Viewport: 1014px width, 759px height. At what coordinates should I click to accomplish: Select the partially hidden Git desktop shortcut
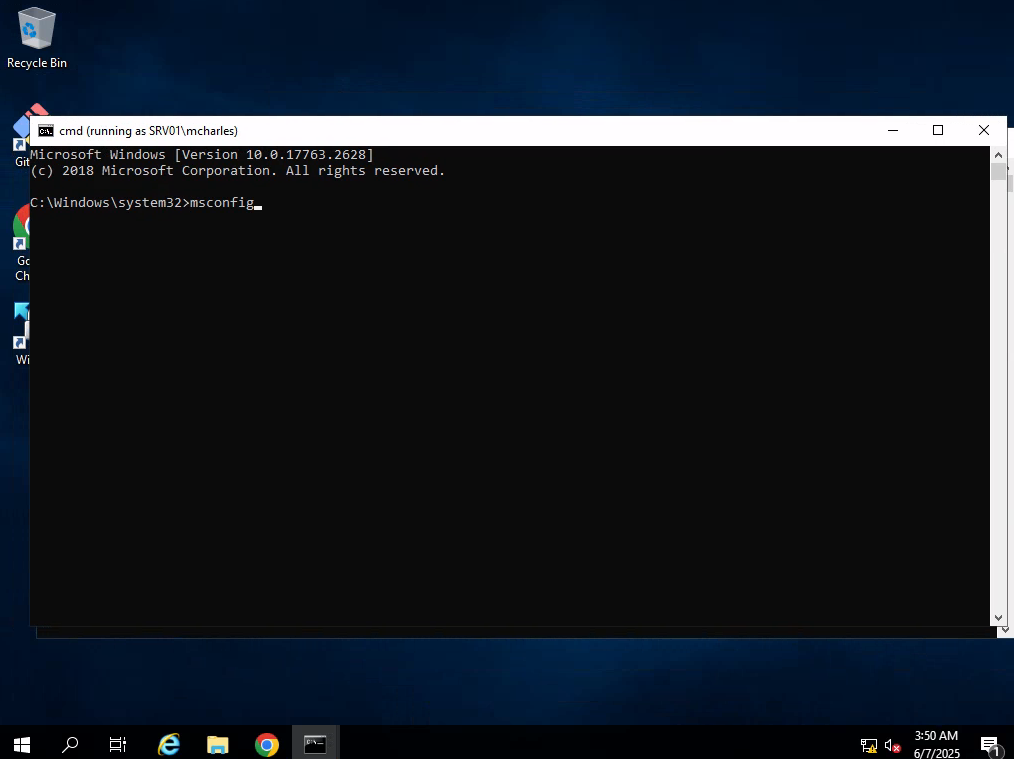pos(20,135)
